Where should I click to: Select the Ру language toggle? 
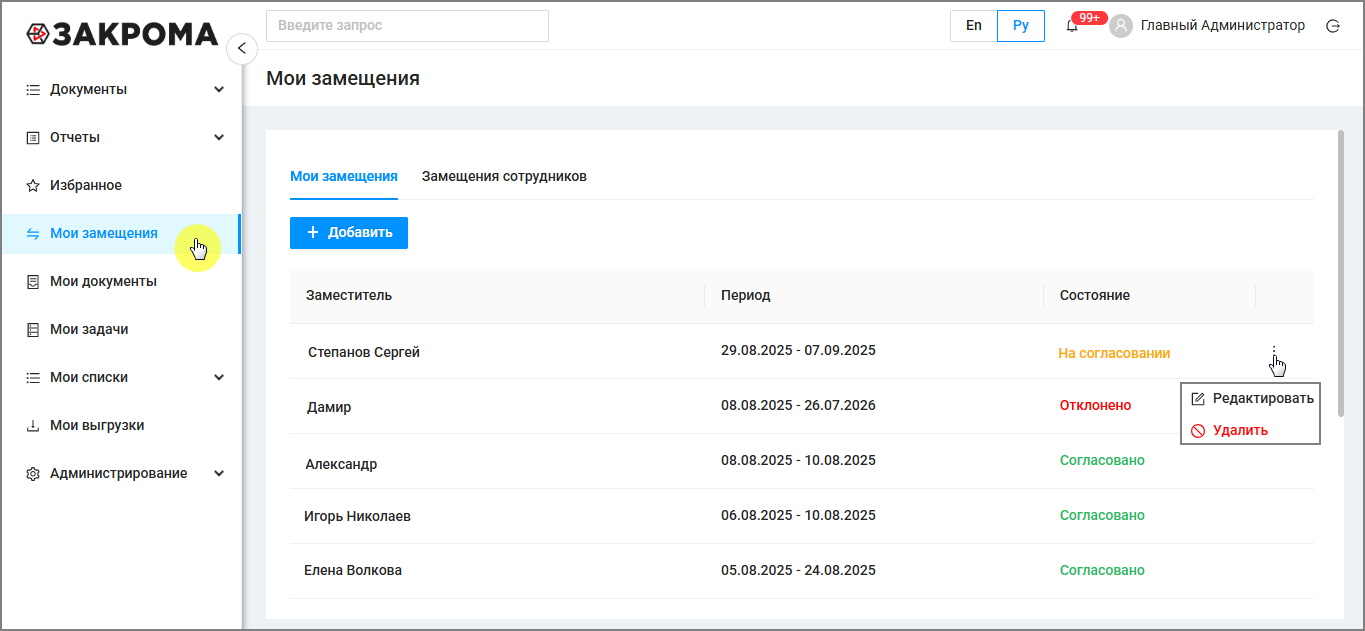click(x=1020, y=26)
